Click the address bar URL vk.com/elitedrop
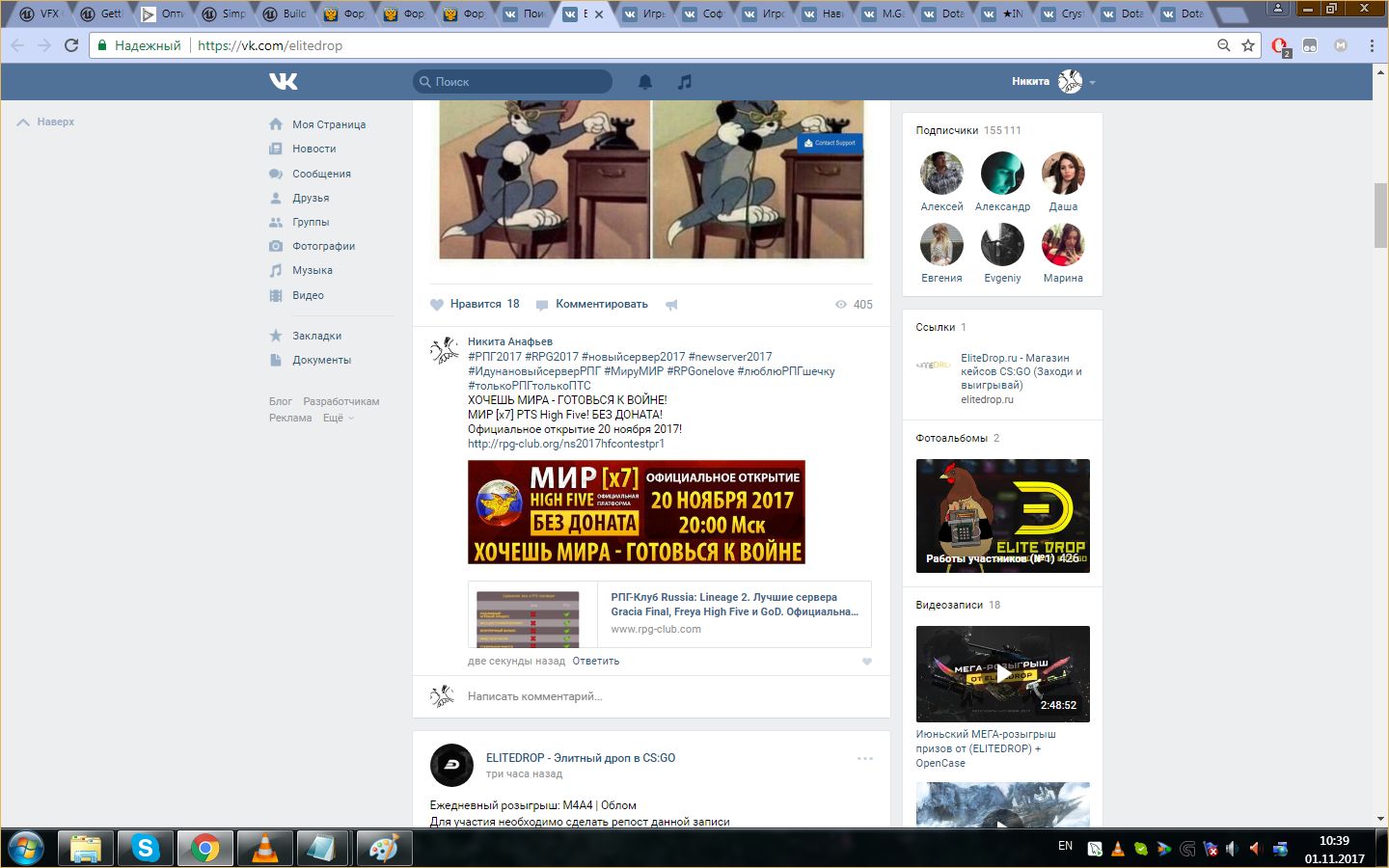 (270, 45)
